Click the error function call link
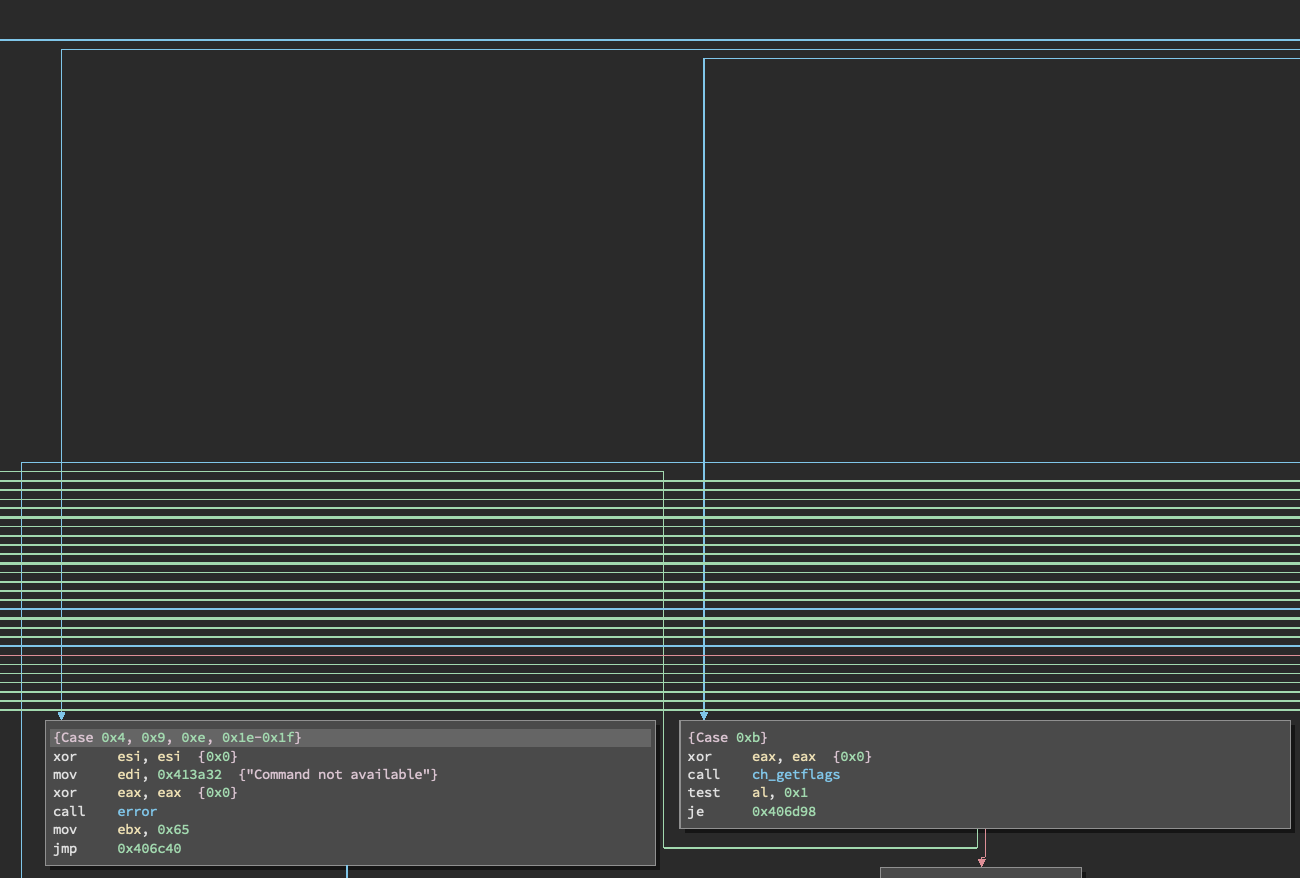 136,811
